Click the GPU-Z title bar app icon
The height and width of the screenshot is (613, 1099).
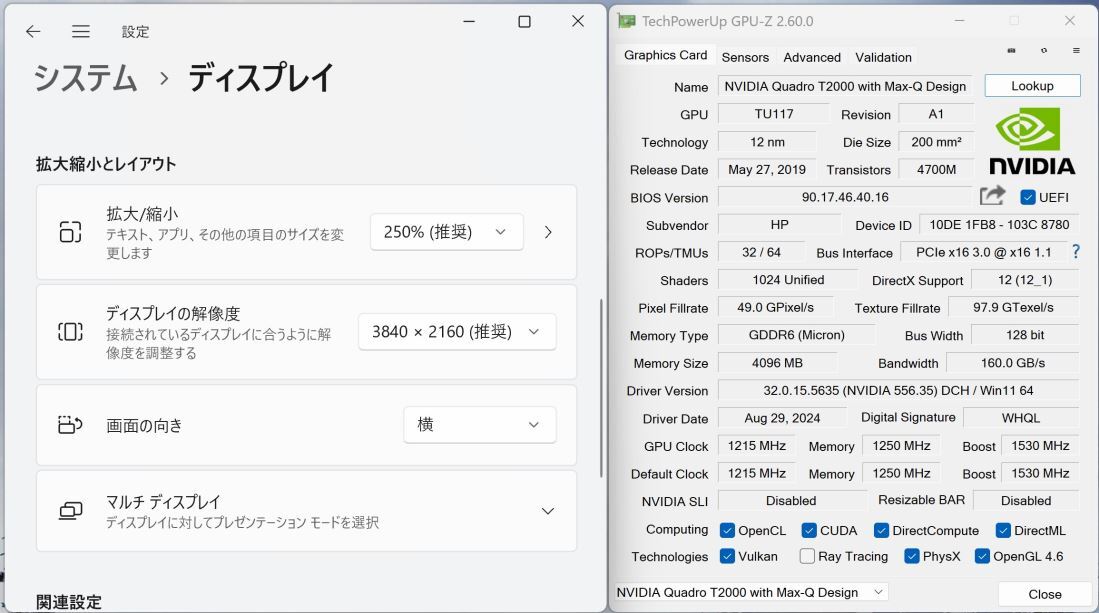[x=626, y=21]
